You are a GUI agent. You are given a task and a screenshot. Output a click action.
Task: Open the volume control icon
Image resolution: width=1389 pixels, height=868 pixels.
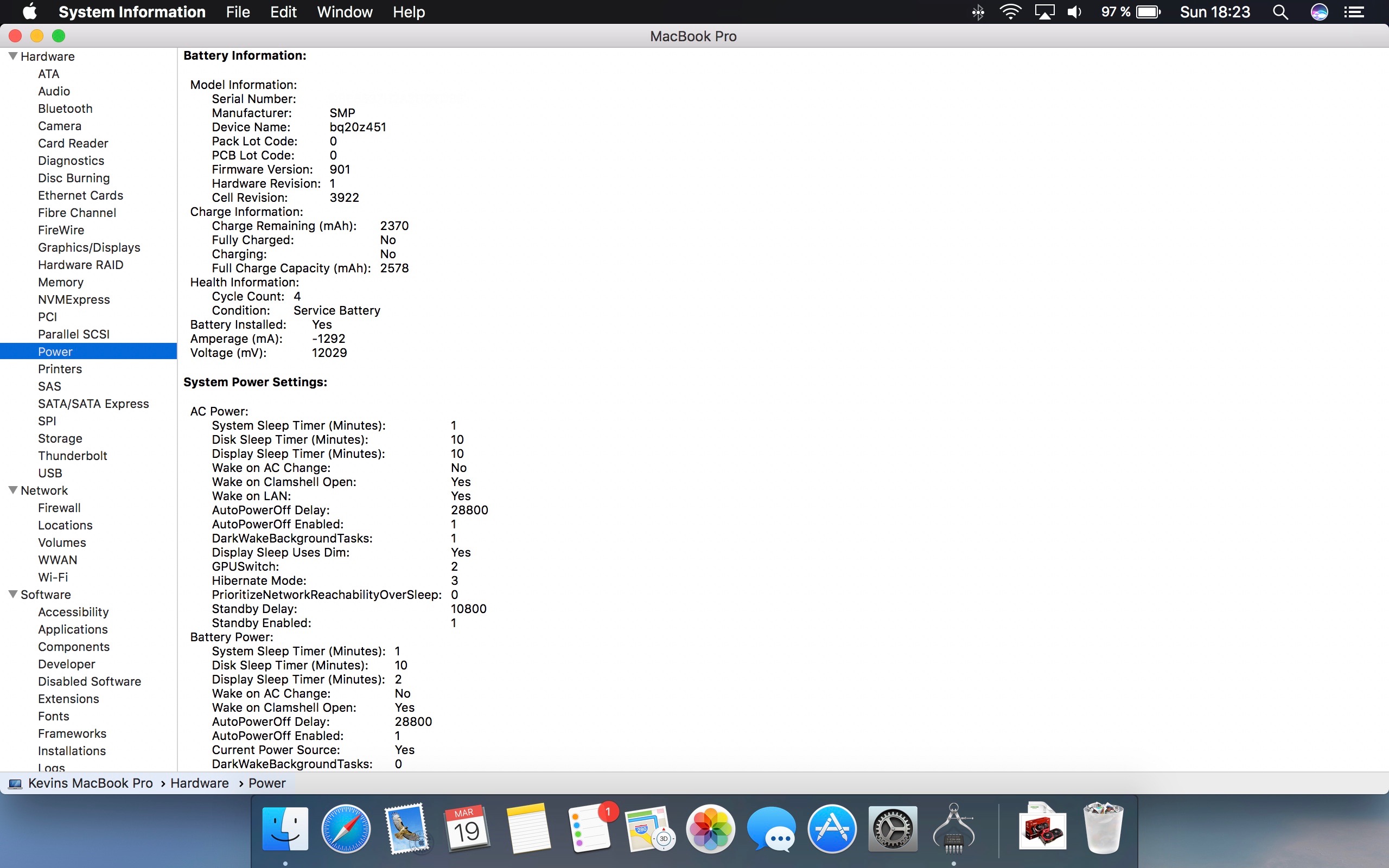click(1074, 12)
